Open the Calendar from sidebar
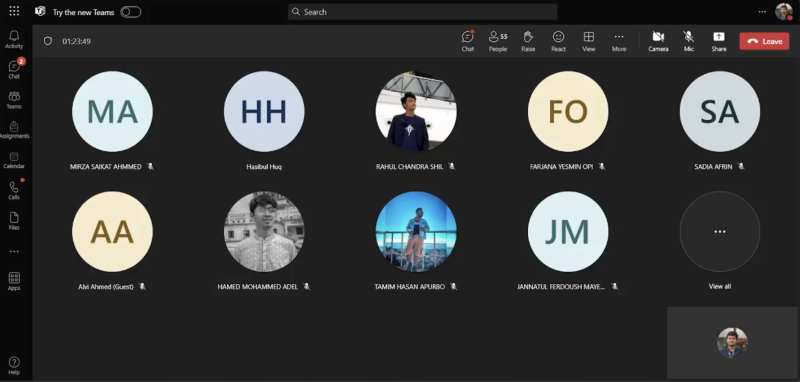The width and height of the screenshot is (800, 382). pos(14,160)
